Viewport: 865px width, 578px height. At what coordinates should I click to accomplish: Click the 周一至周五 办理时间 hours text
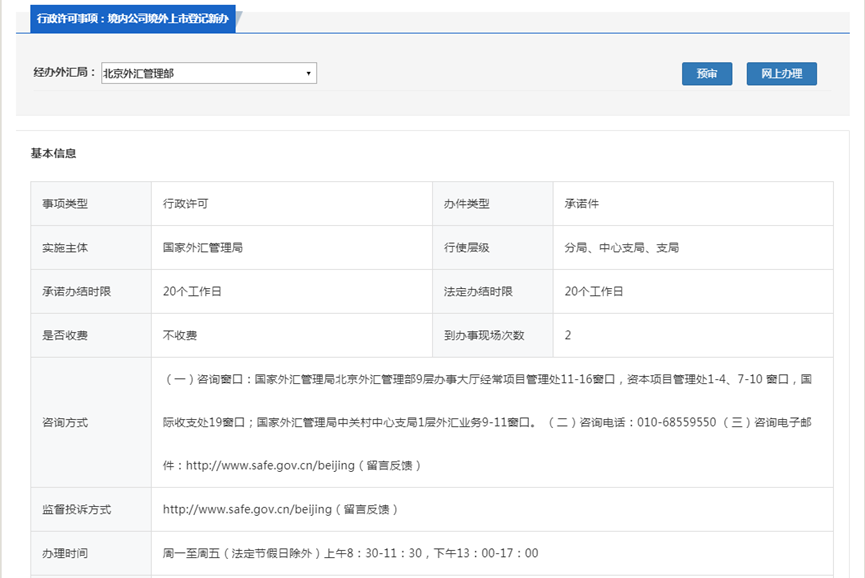350,553
